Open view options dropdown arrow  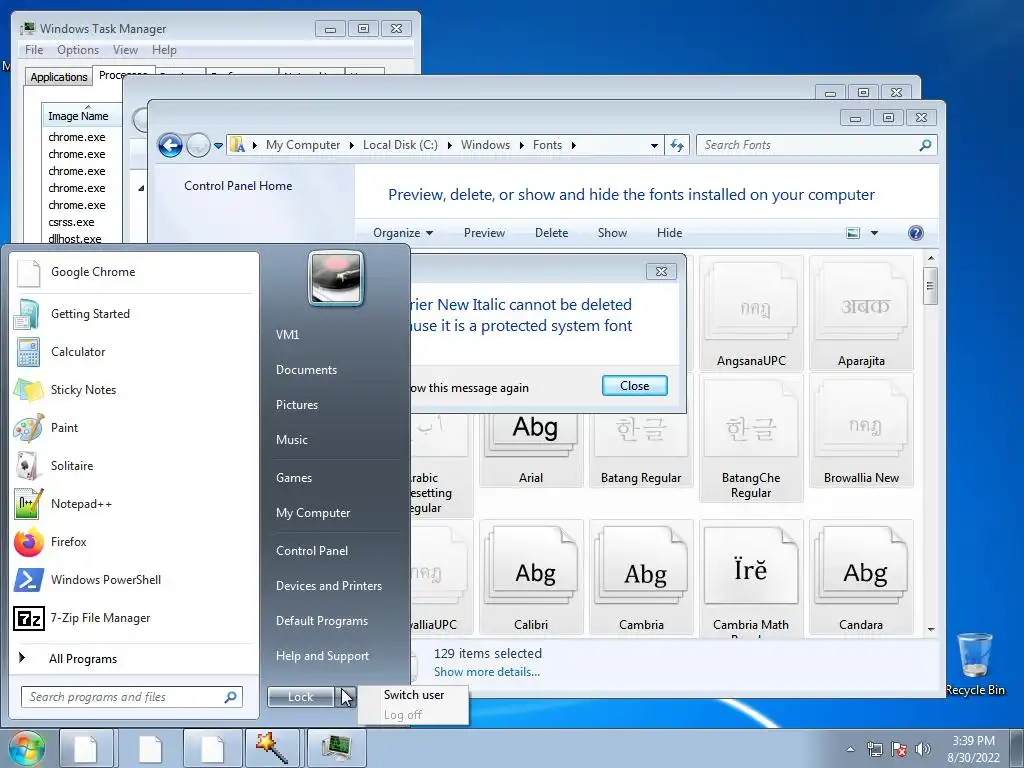click(x=874, y=233)
